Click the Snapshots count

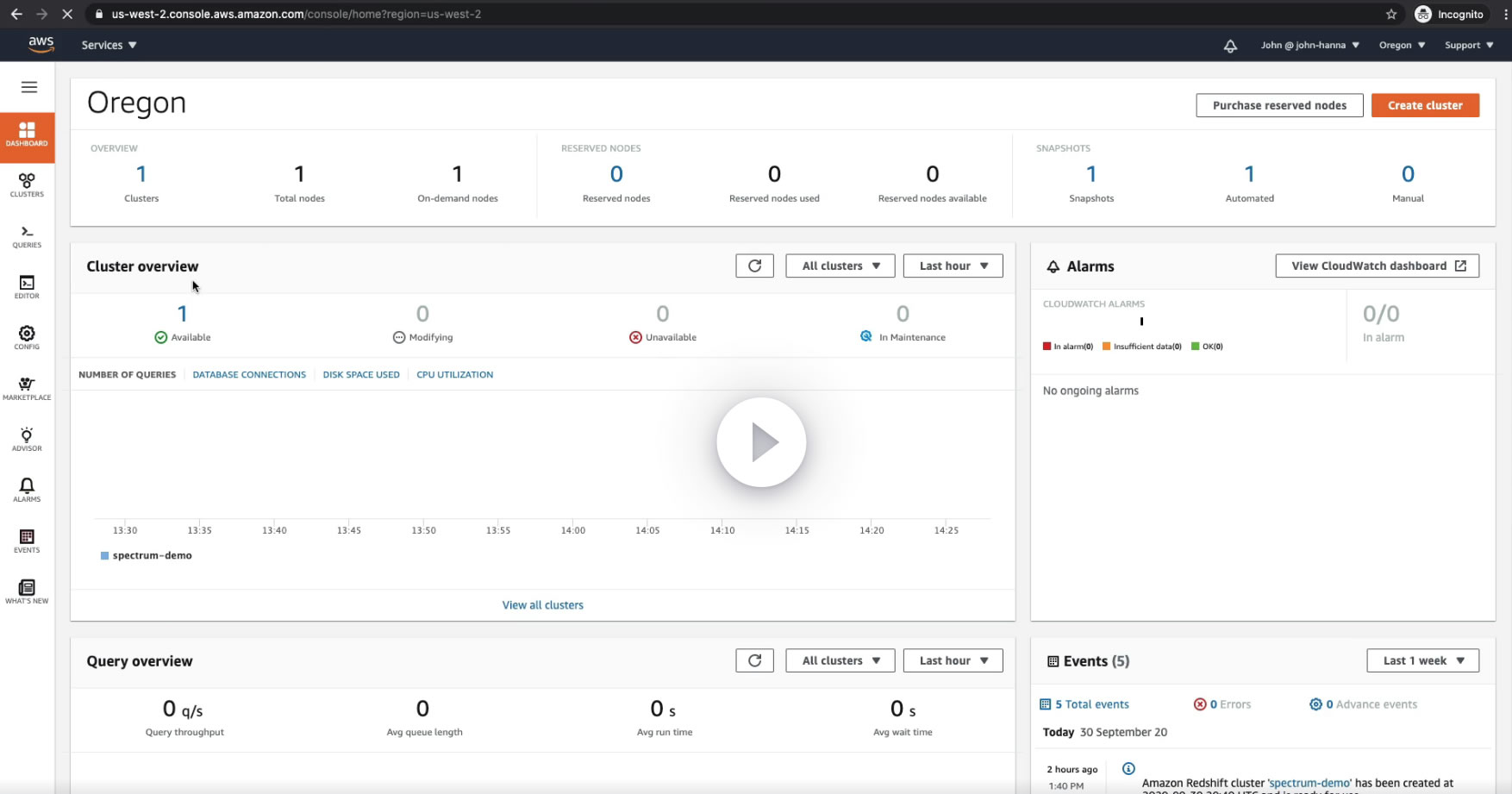point(1091,174)
